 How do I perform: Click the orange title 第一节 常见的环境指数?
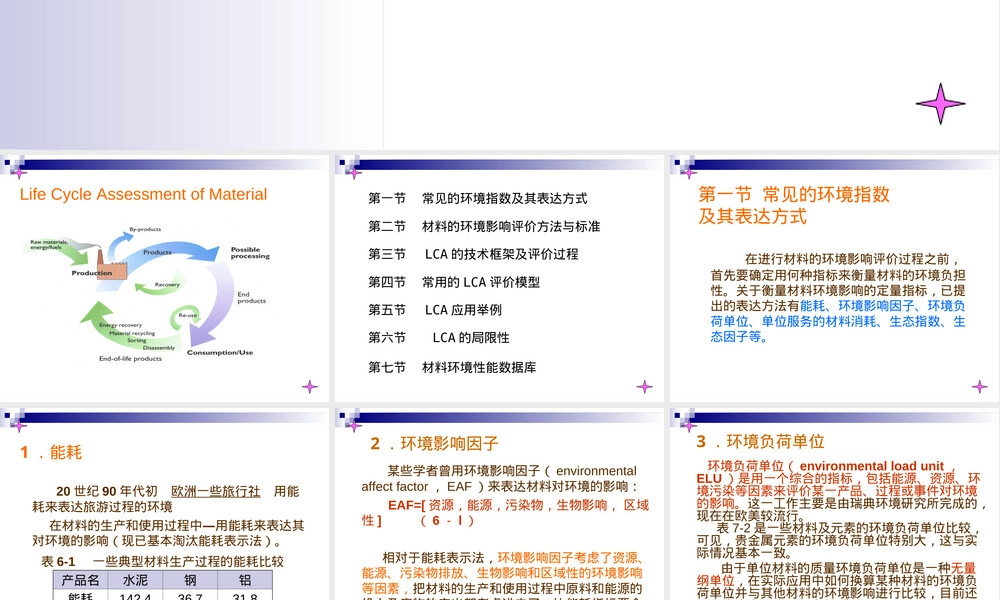point(794,205)
